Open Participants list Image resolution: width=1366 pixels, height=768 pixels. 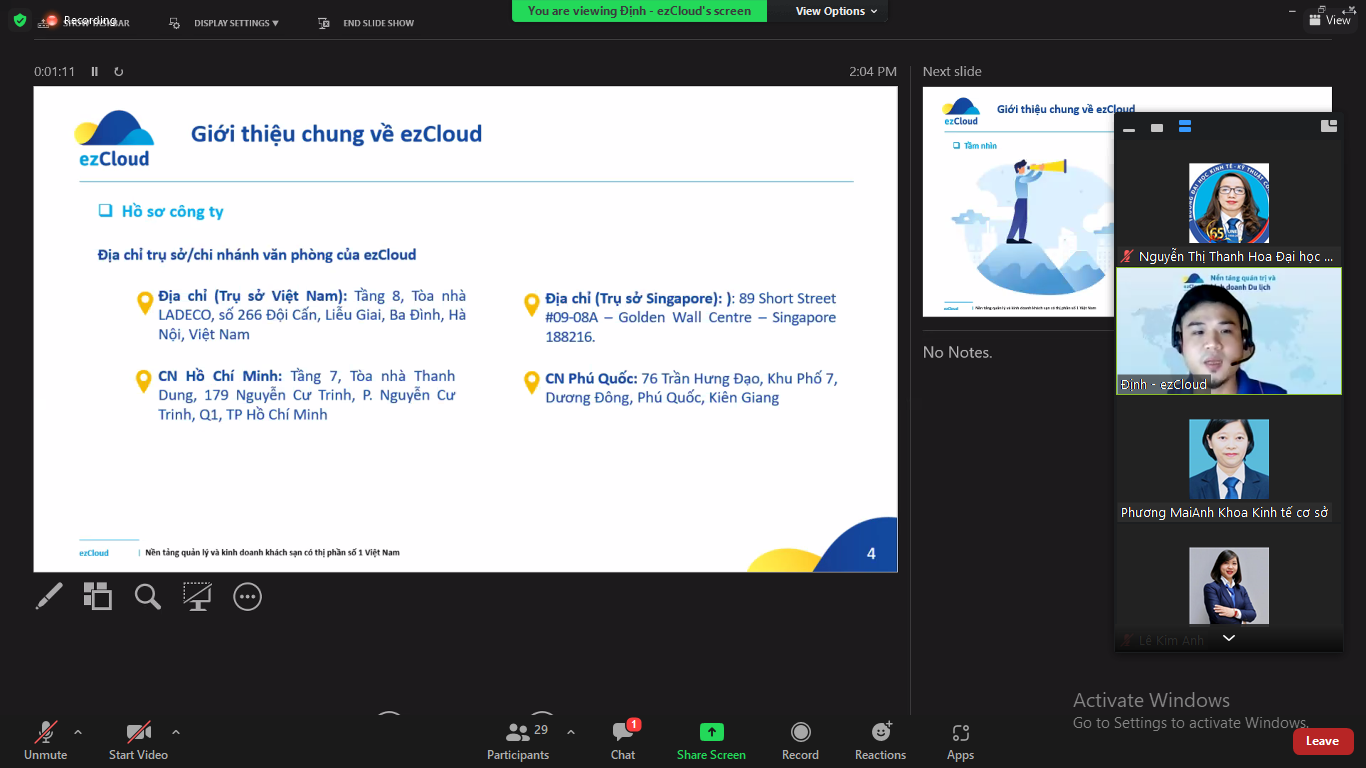tap(518, 740)
